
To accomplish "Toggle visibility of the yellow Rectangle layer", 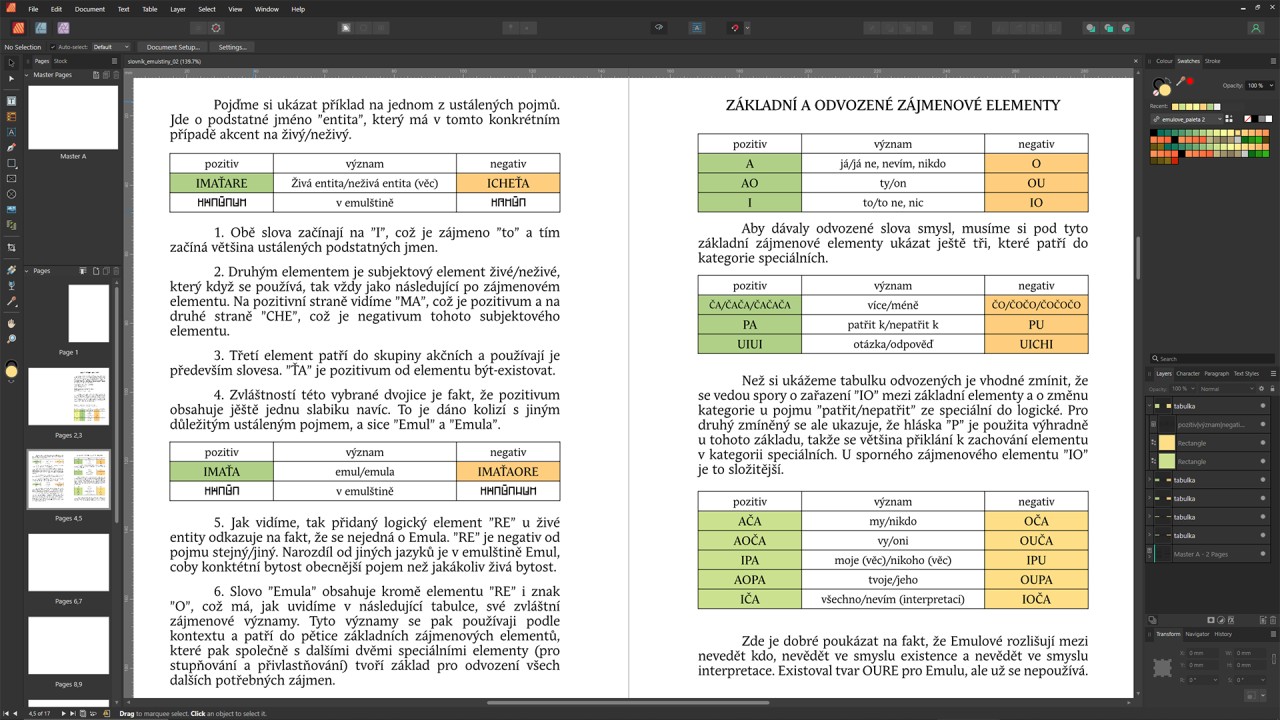I will [x=1263, y=443].
